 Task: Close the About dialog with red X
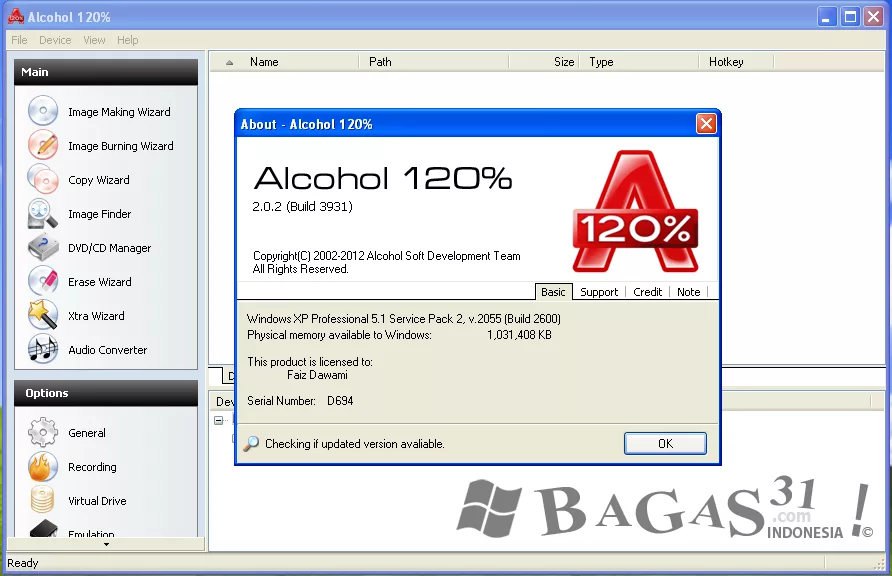pos(706,123)
